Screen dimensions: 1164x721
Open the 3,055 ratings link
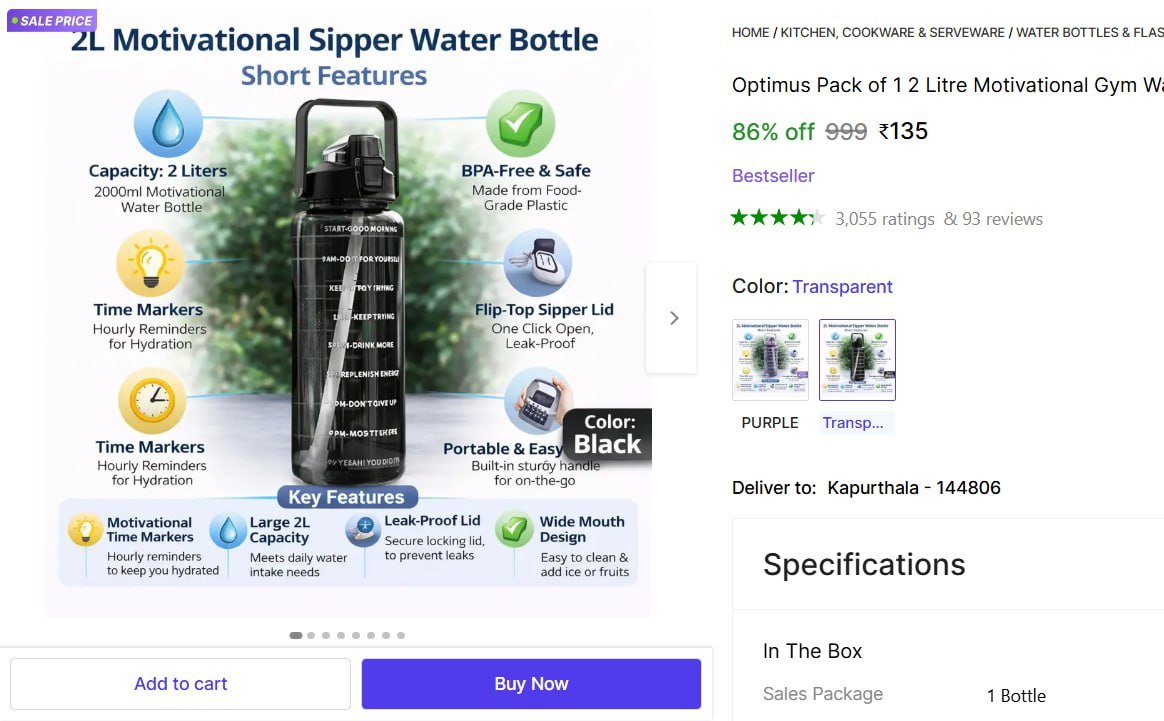pyautogui.click(x=885, y=219)
